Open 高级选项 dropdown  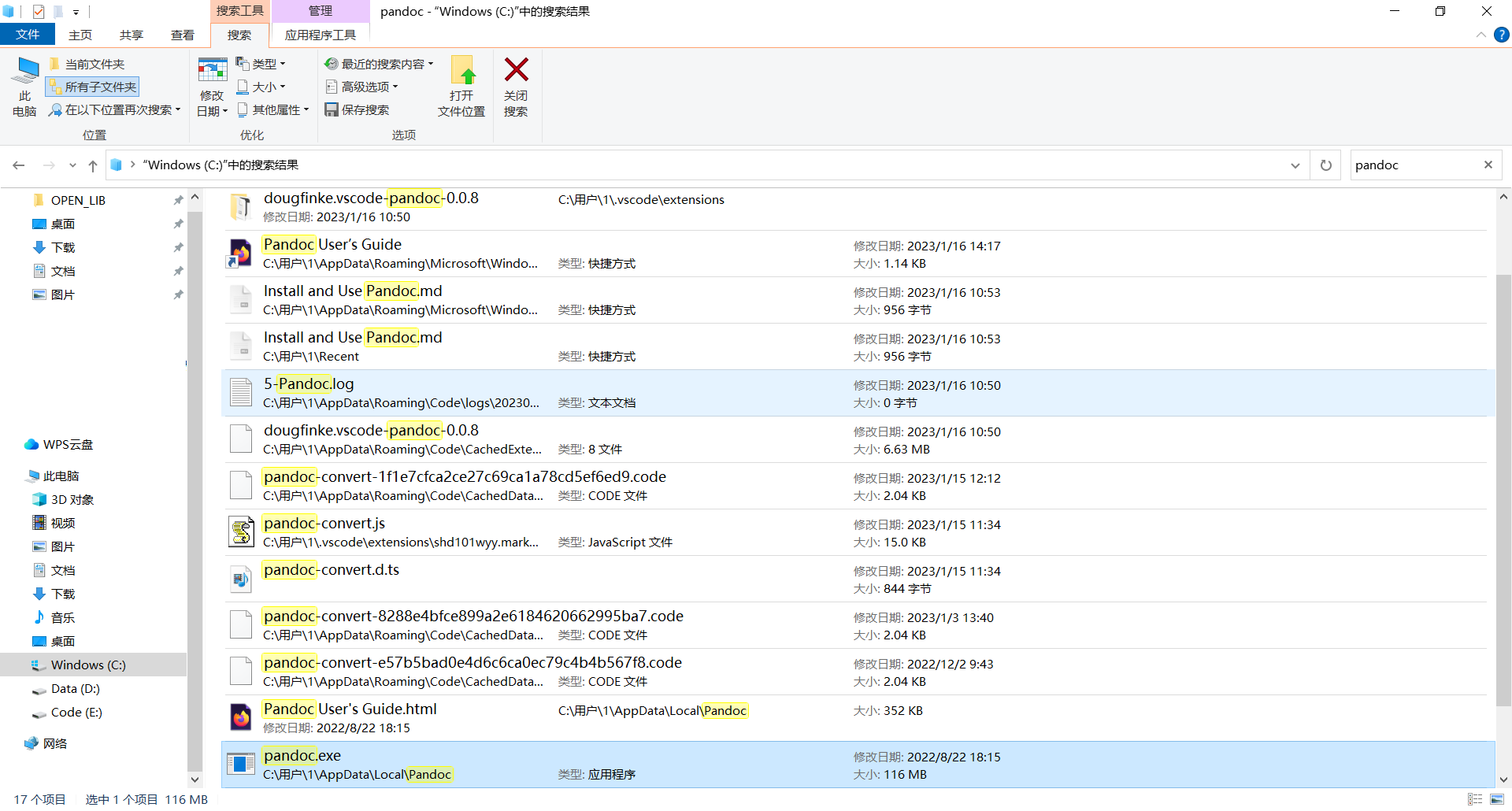362,87
